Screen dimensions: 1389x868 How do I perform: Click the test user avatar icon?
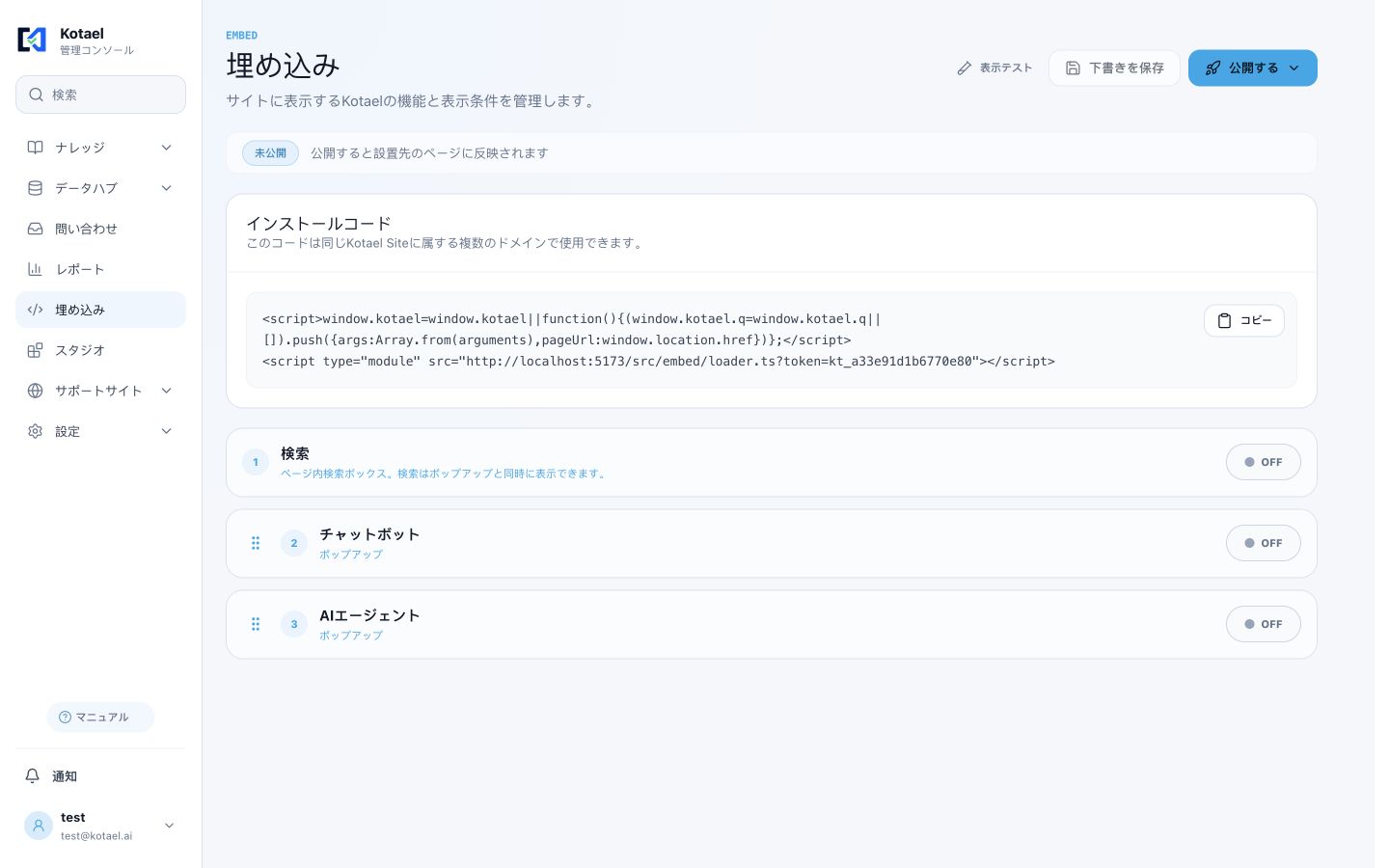(x=39, y=826)
